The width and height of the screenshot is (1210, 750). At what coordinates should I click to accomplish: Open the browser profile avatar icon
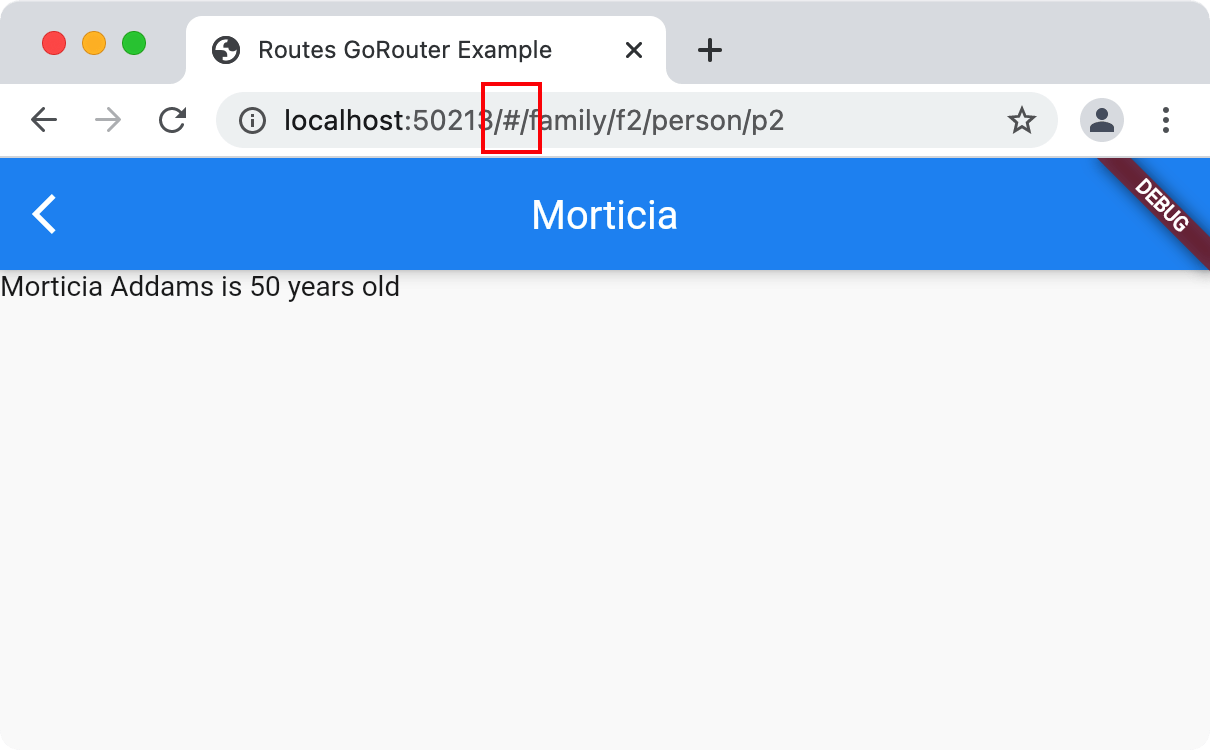tap(1101, 120)
